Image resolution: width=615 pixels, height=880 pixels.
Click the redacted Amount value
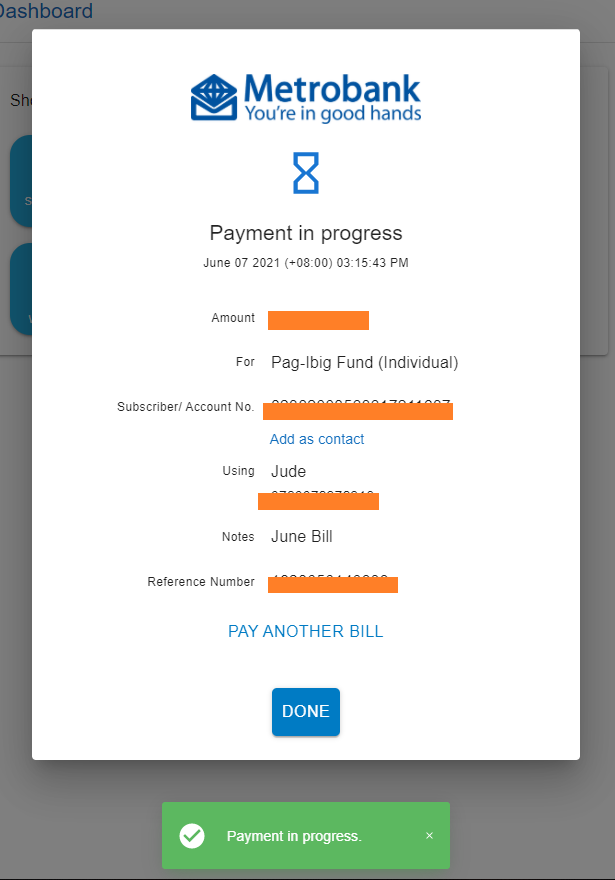tap(318, 320)
